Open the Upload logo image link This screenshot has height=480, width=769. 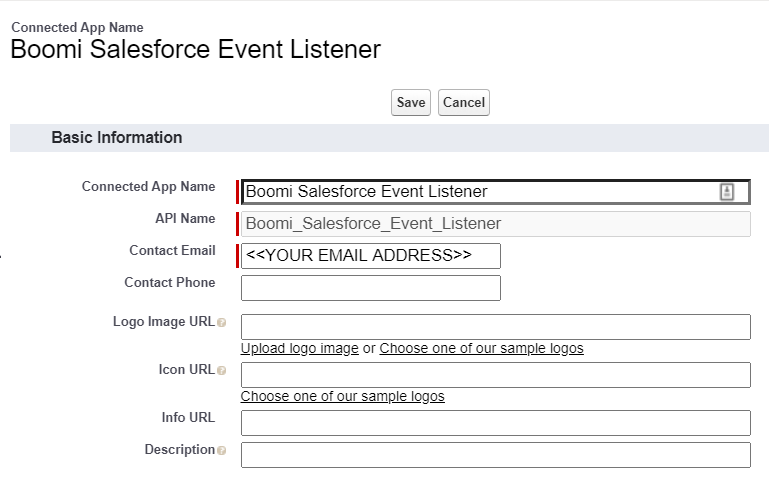(299, 349)
